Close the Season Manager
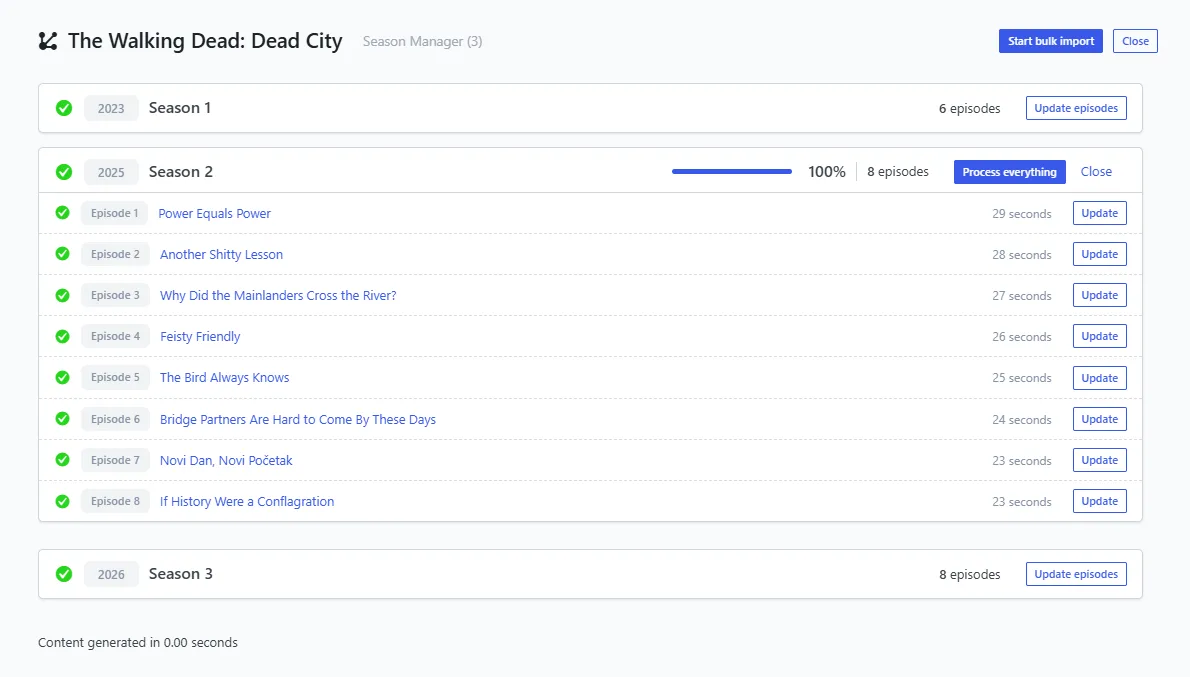This screenshot has width=1190, height=677. point(1135,41)
